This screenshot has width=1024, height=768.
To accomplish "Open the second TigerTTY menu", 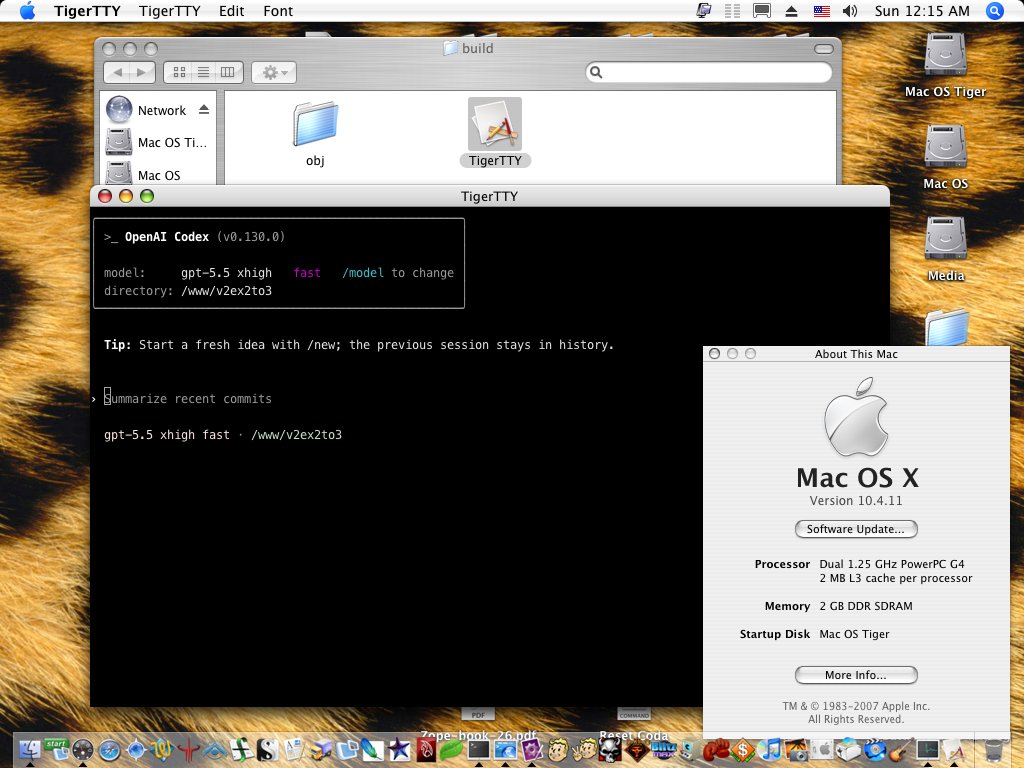I will 170,11.
